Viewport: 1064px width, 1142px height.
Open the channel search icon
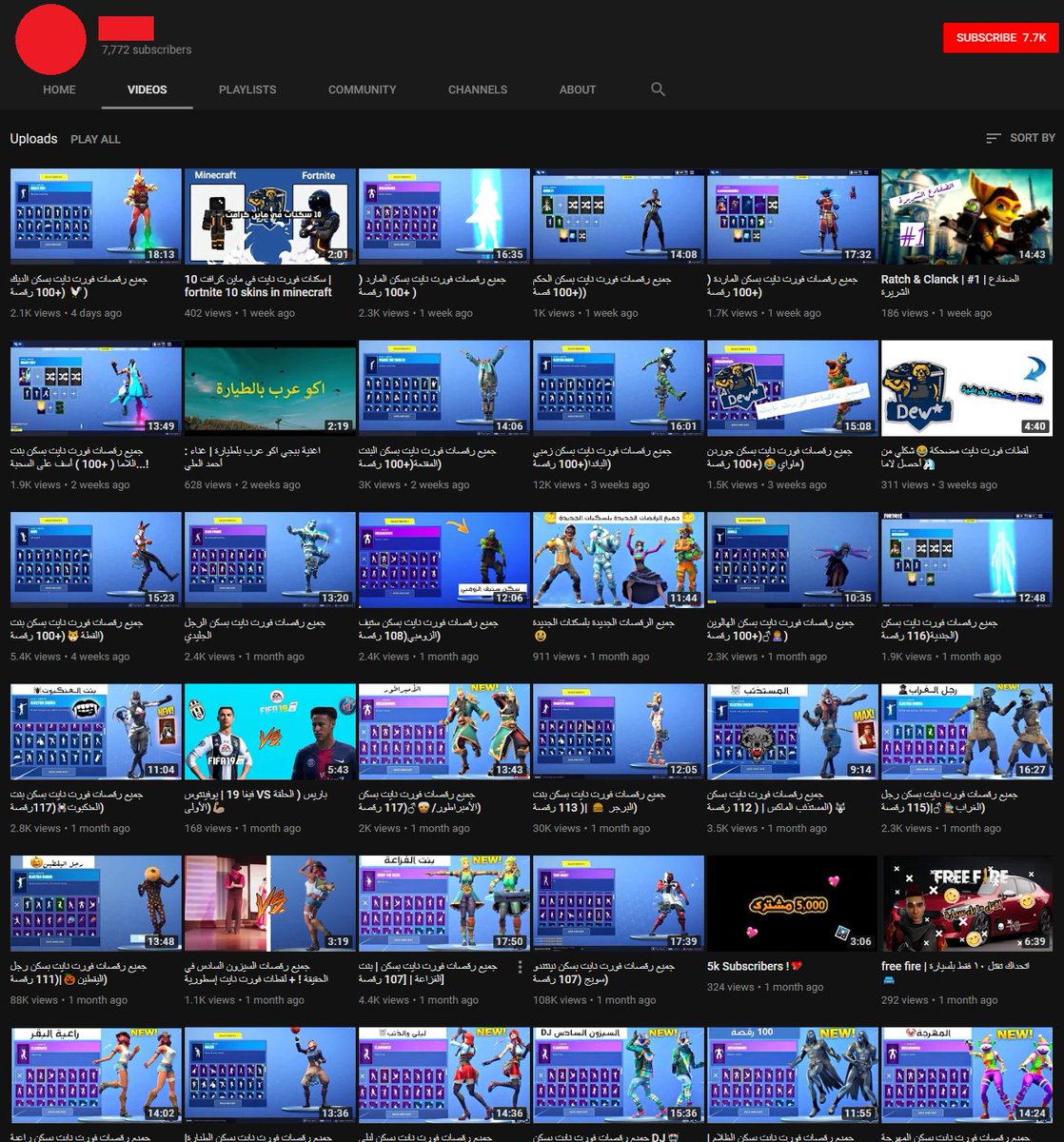click(658, 89)
